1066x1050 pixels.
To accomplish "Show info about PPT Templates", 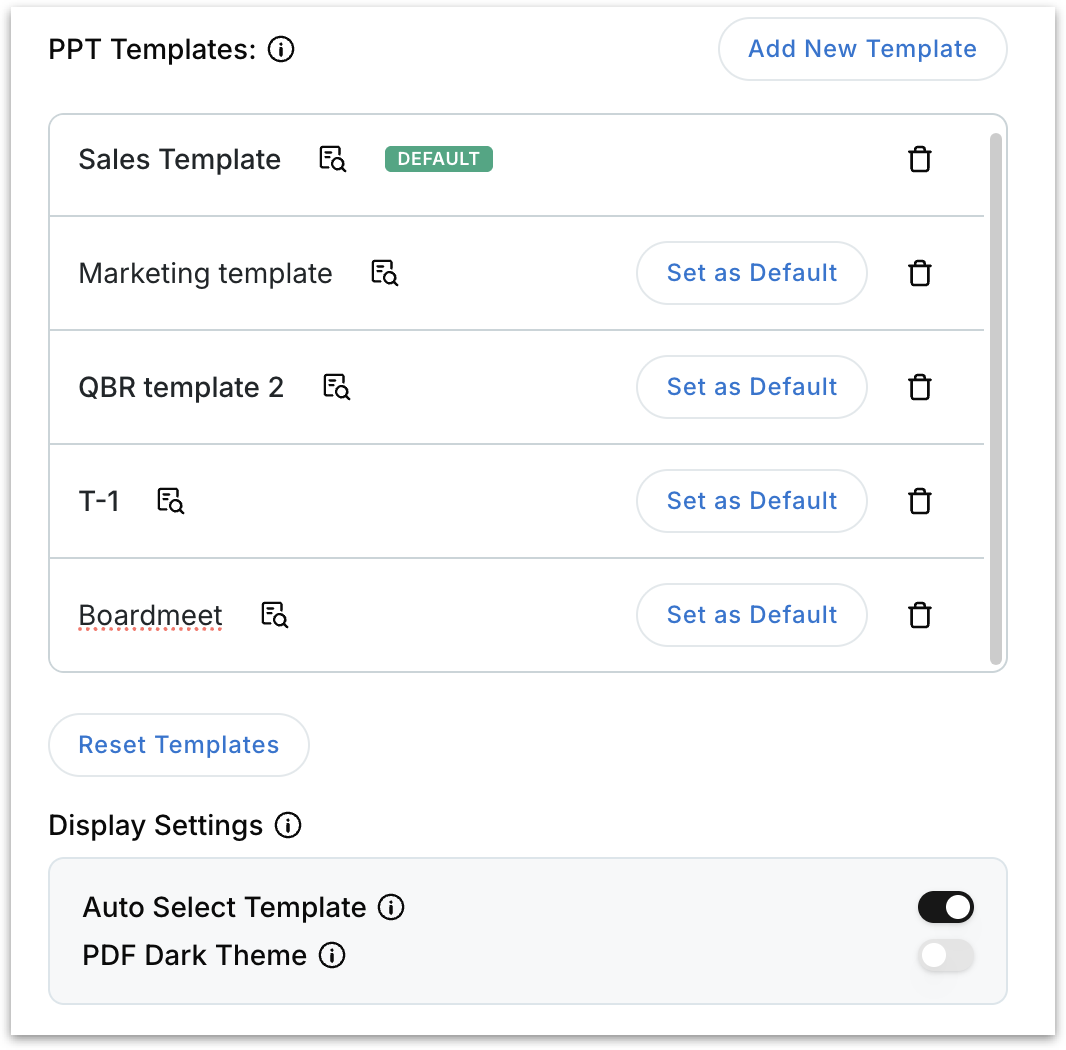I will coord(282,49).
